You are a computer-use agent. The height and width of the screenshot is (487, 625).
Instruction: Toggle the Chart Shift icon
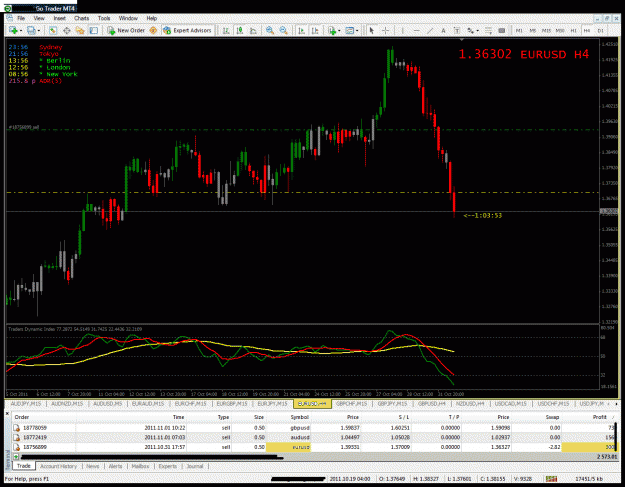[315, 30]
